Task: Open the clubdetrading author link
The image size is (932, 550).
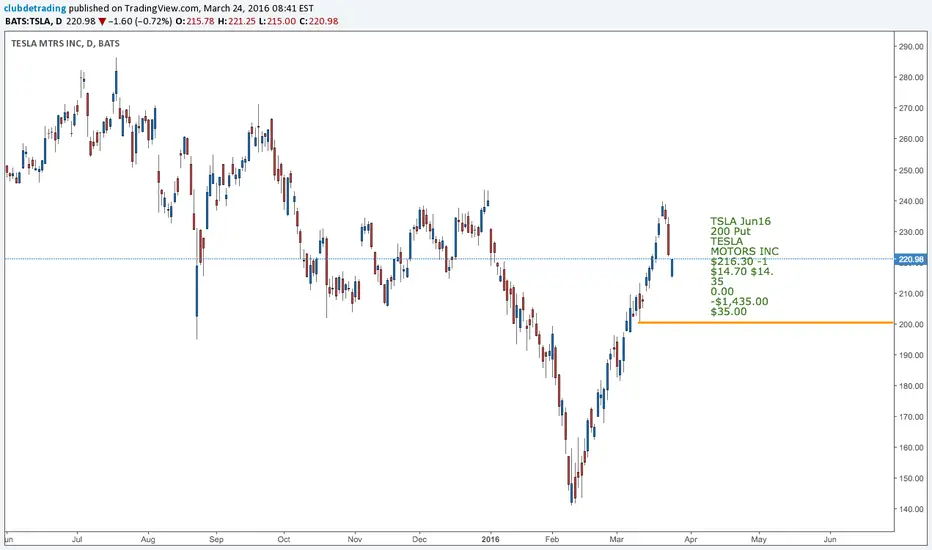Action: click(x=35, y=8)
